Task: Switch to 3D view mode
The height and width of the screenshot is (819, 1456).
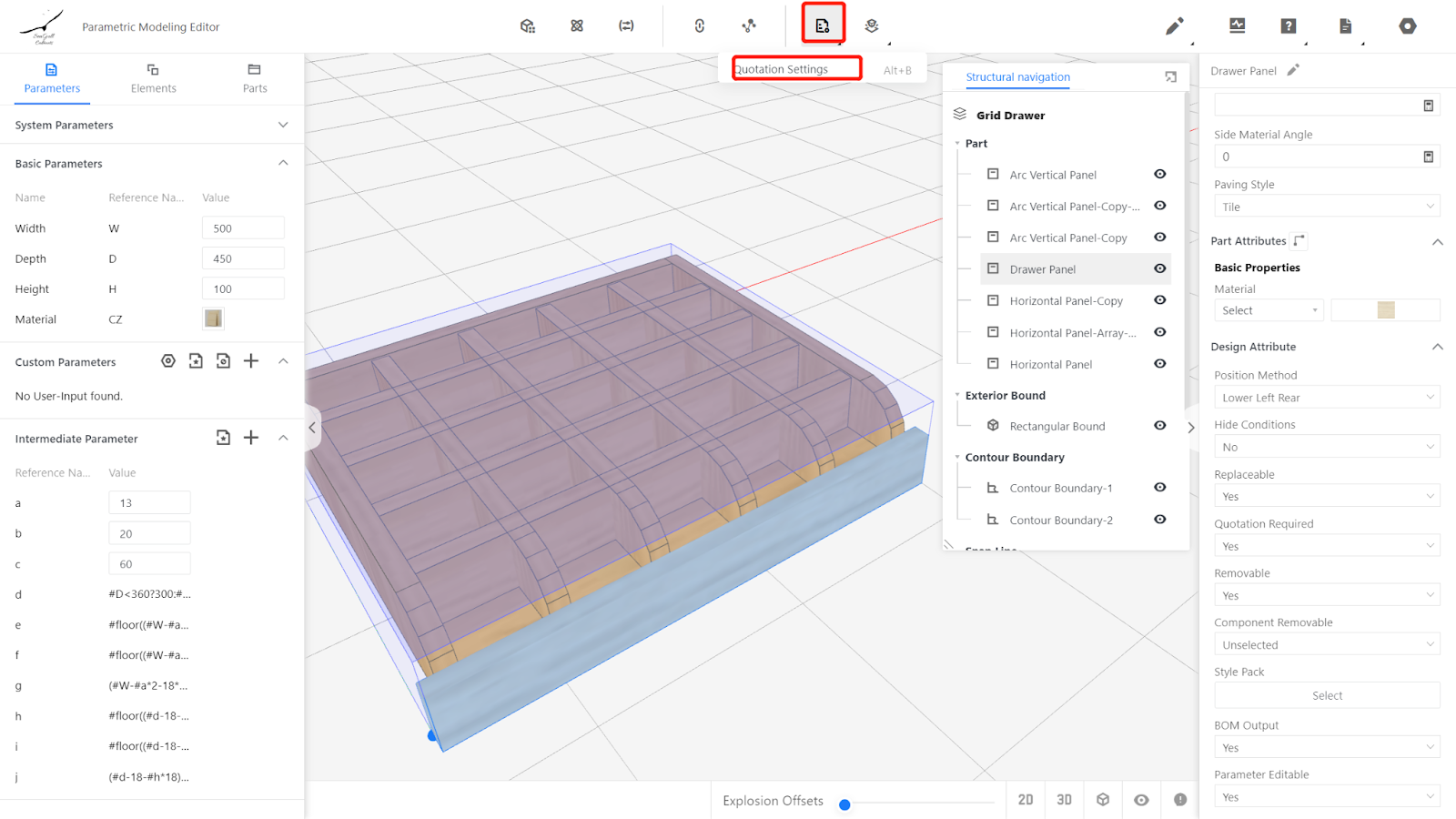Action: click(1064, 800)
